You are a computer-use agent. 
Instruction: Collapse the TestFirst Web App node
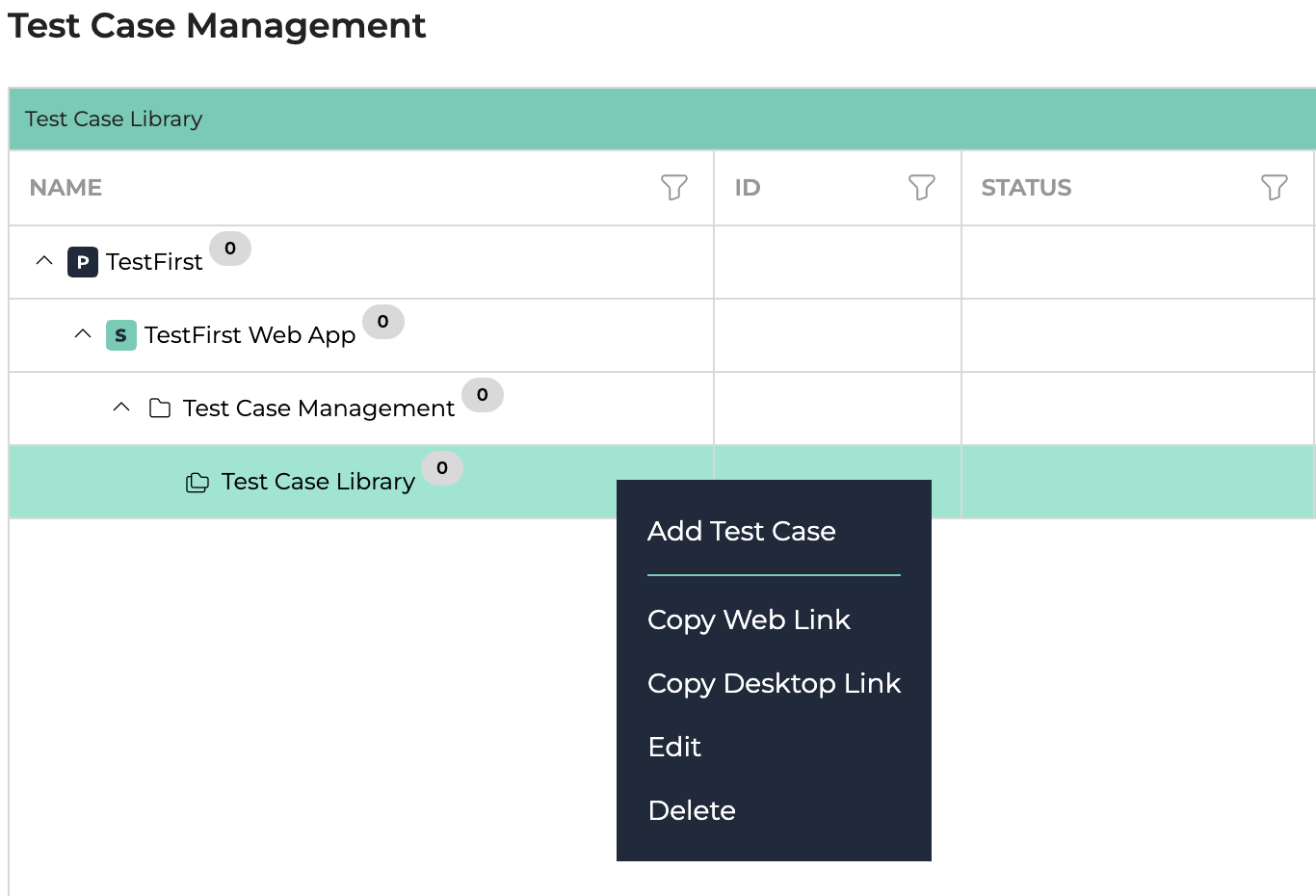tap(83, 333)
